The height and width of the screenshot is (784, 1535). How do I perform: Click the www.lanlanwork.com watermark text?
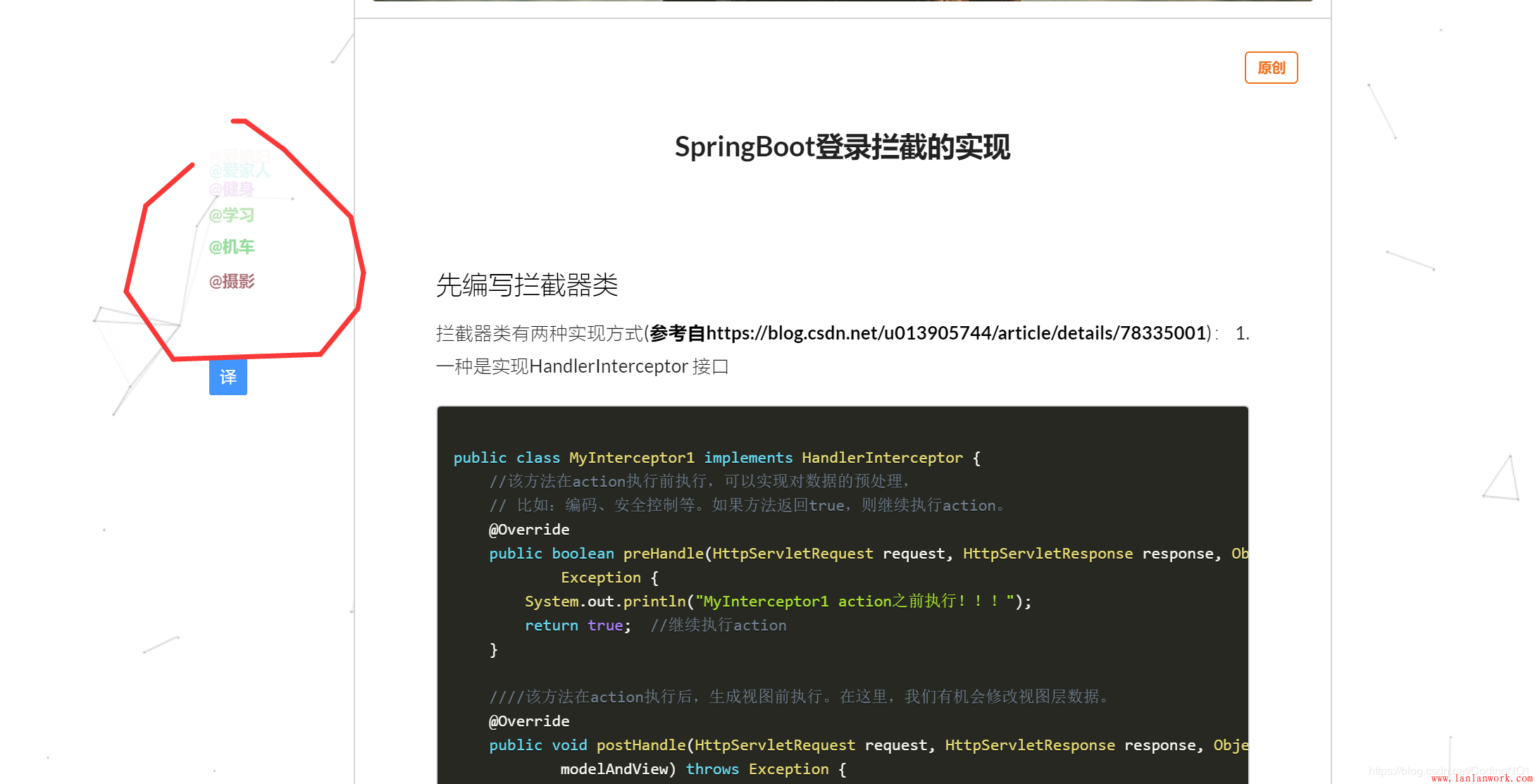point(1481,778)
